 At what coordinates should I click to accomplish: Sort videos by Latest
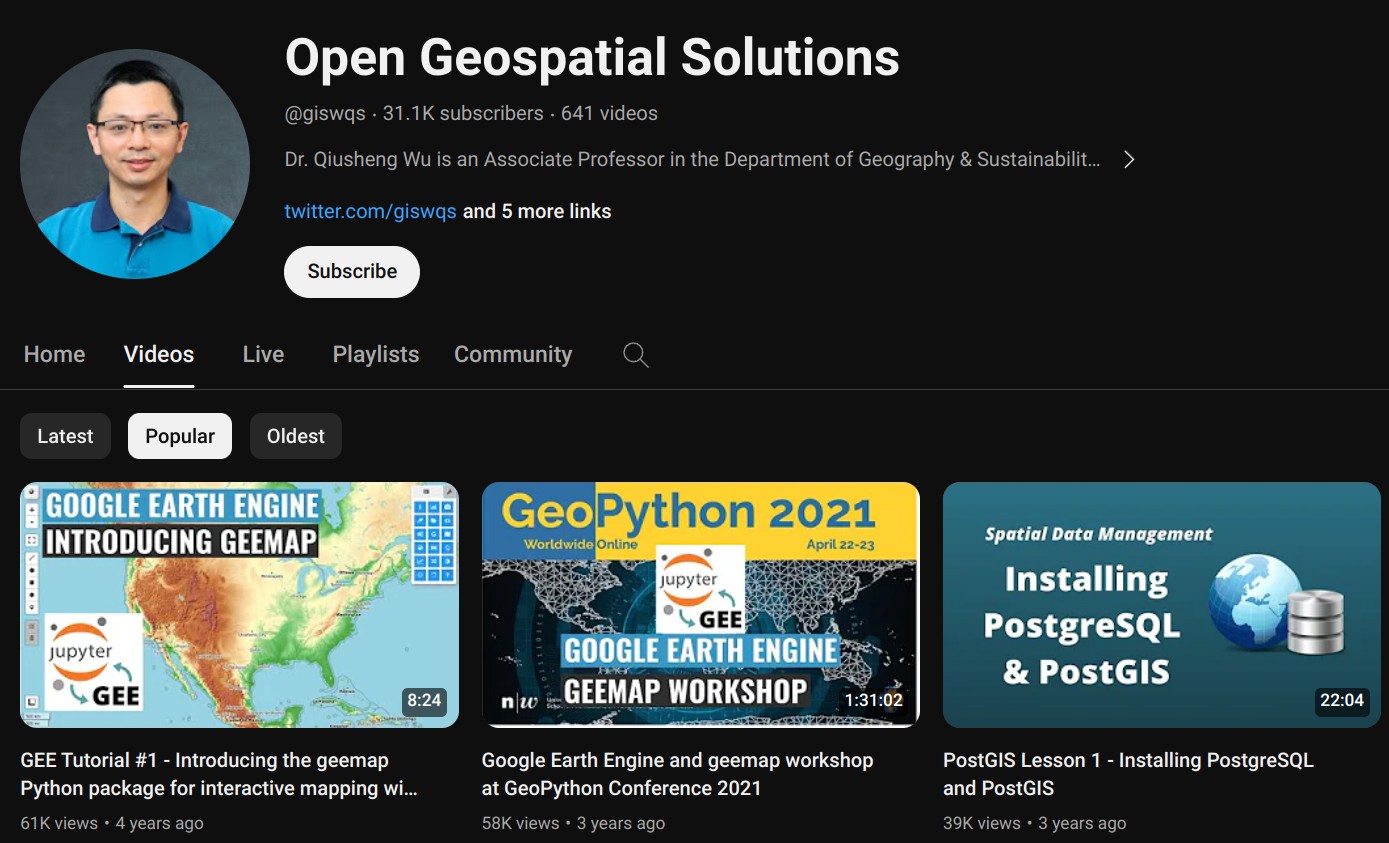[x=65, y=436]
